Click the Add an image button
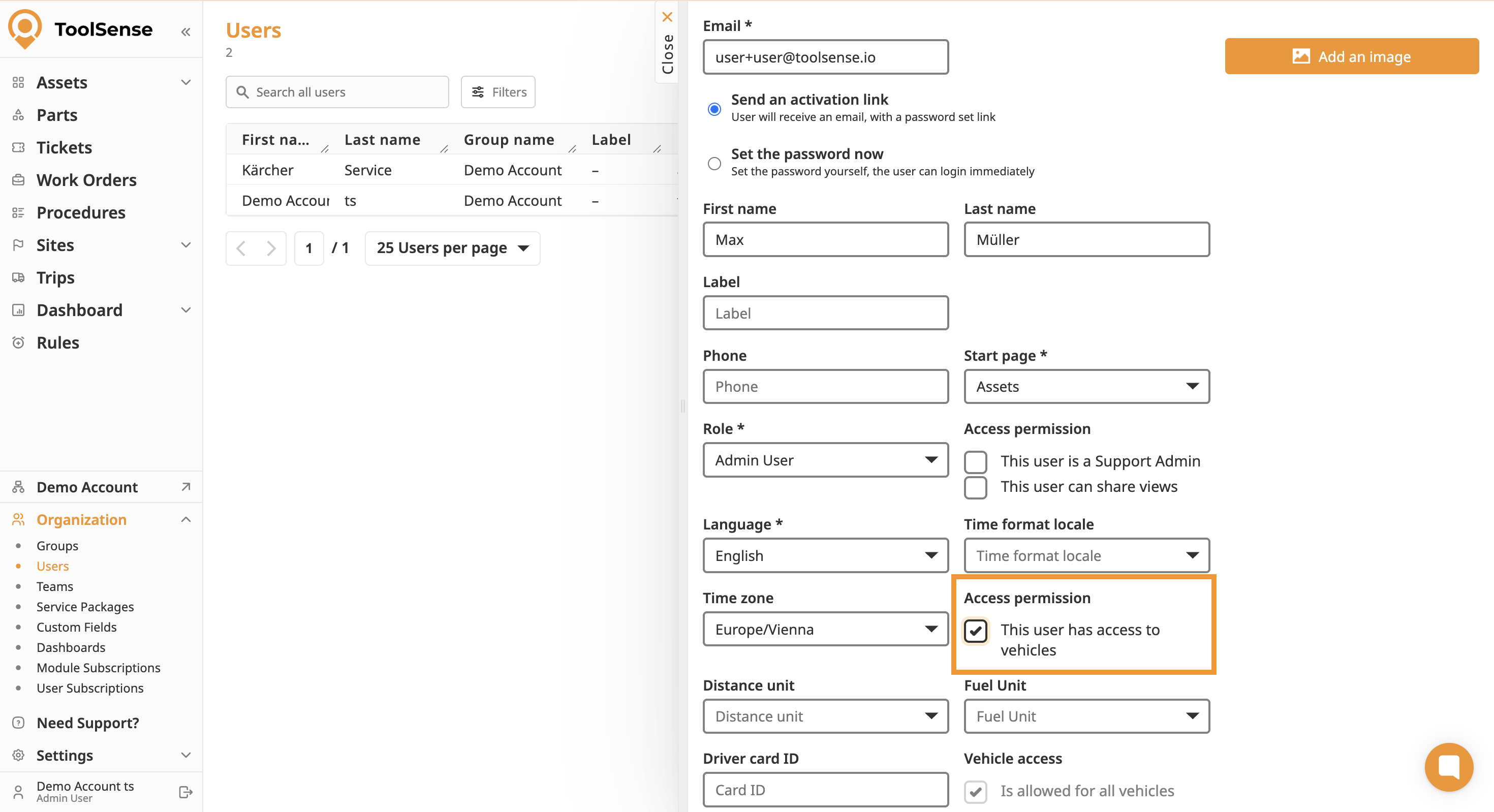The image size is (1494, 812). 1351,56
